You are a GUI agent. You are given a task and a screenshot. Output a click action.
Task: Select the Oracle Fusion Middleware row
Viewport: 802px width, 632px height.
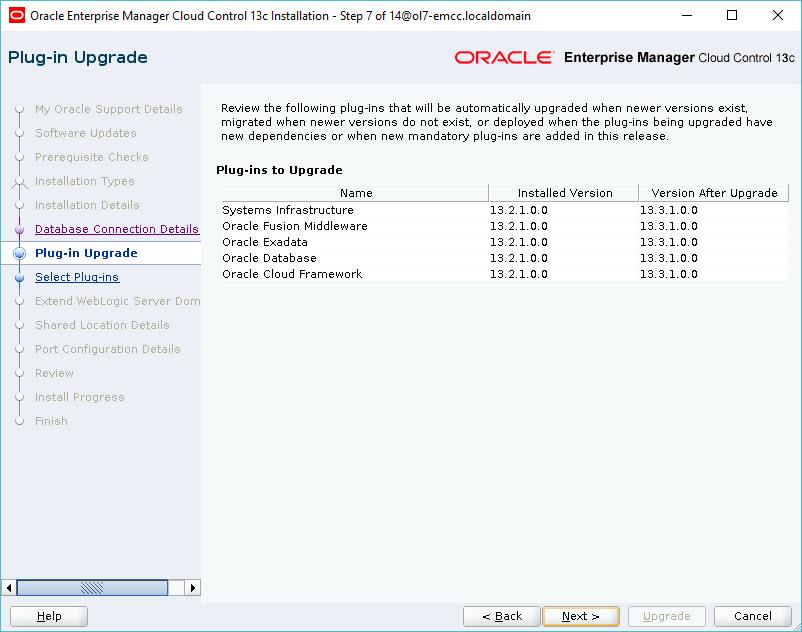[x=504, y=226]
